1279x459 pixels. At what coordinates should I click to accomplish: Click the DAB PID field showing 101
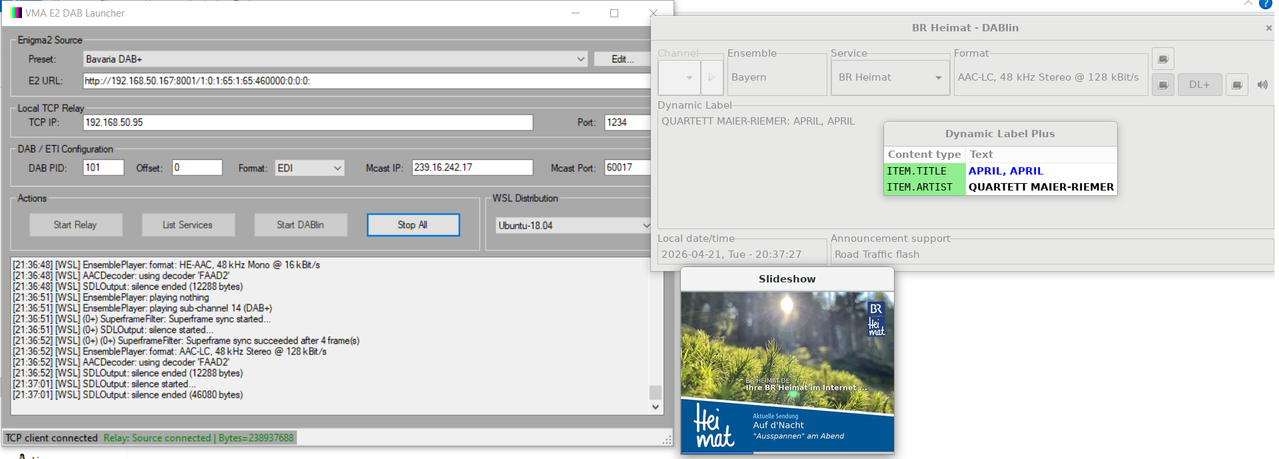click(x=103, y=168)
